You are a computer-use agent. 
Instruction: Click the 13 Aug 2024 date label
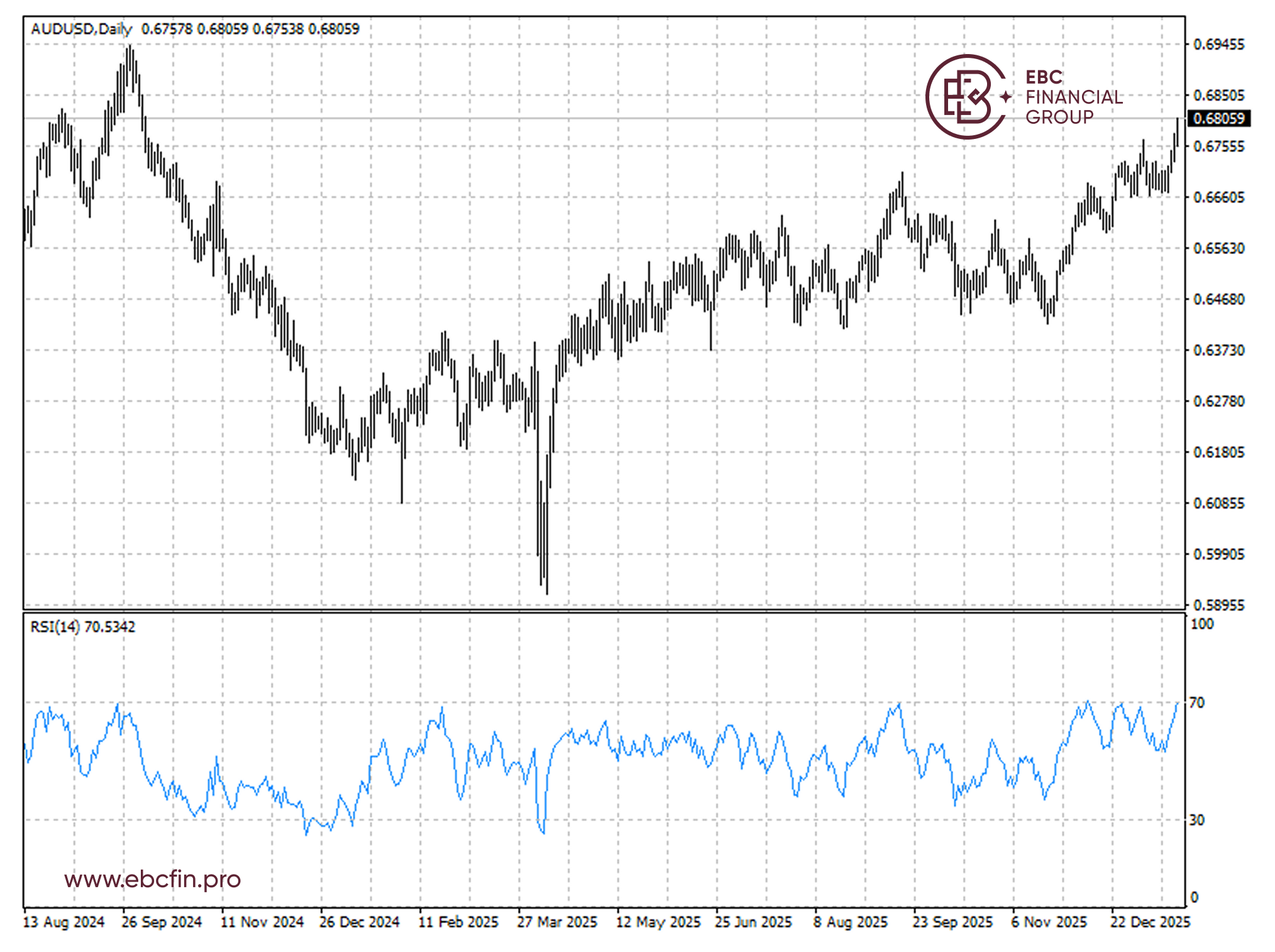pos(63,922)
